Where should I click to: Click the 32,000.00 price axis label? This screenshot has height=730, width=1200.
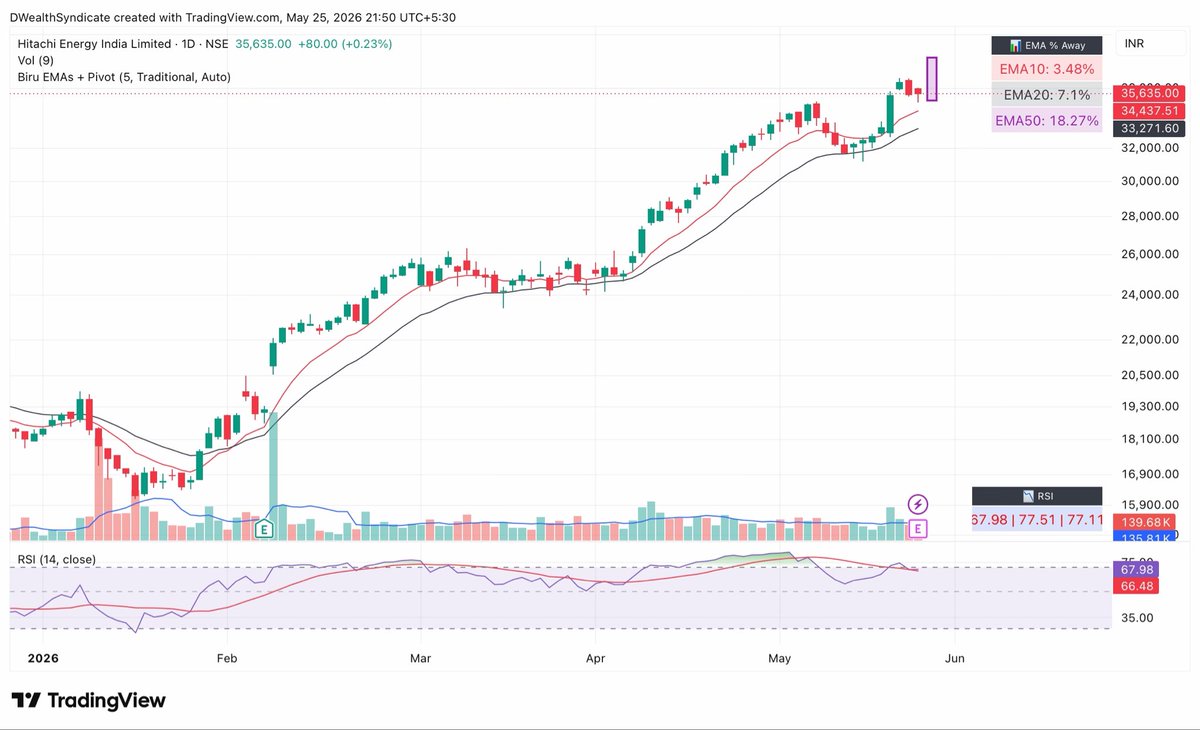coord(1150,148)
